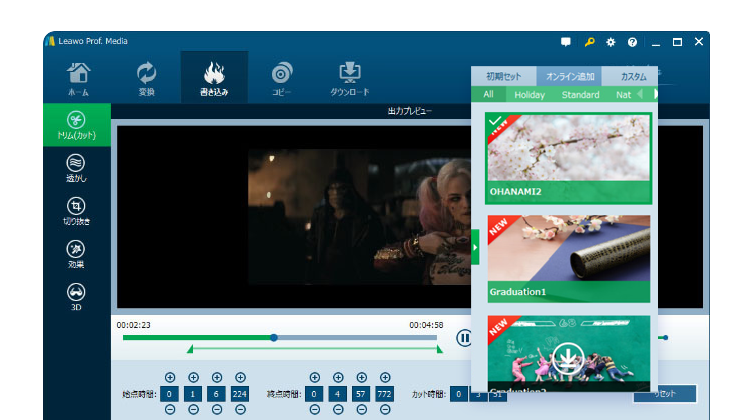The width and height of the screenshot is (744, 420).
Task: Select the Effect (効果) tool
Action: click(76, 254)
